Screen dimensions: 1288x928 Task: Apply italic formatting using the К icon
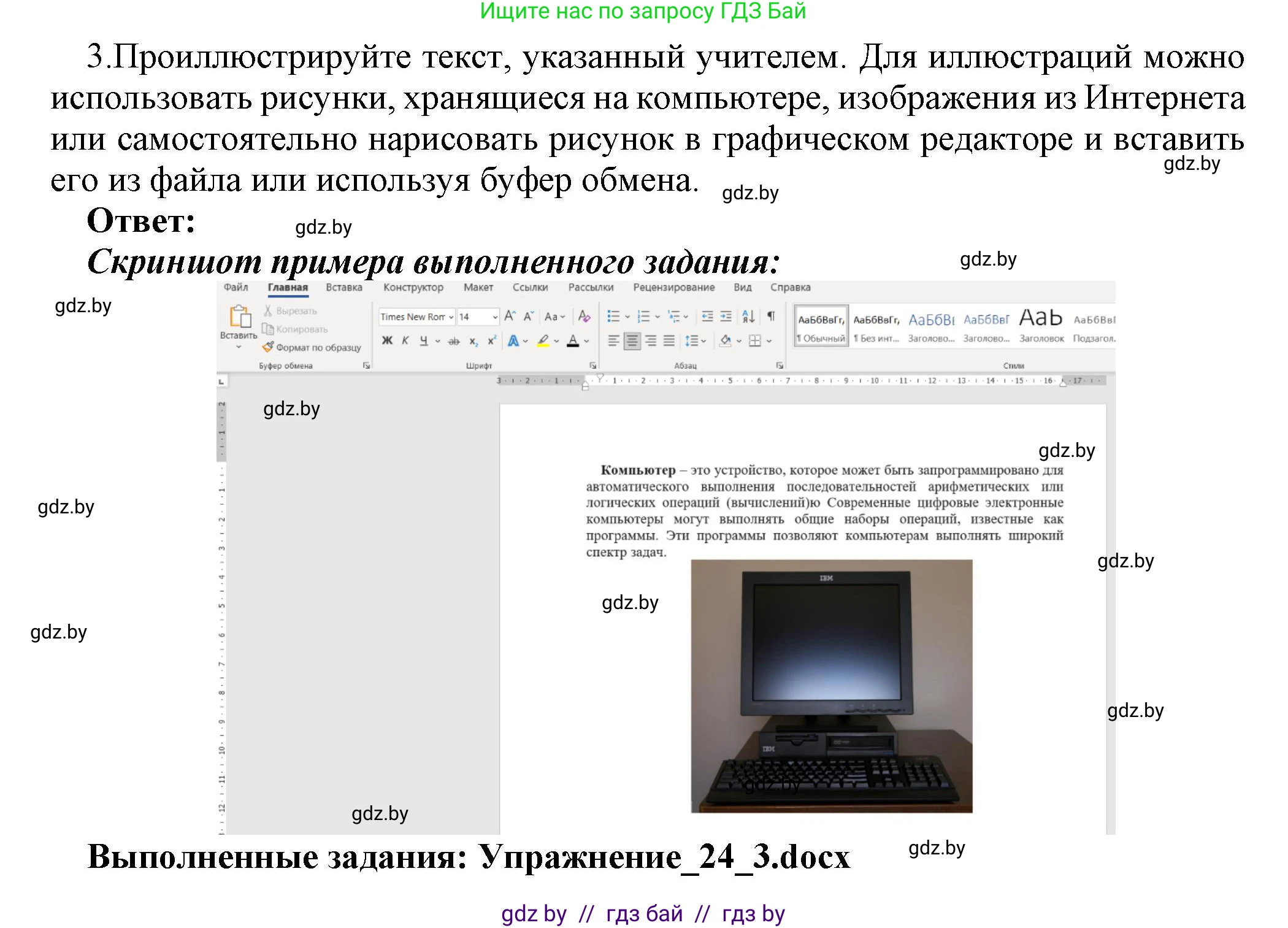(x=405, y=339)
